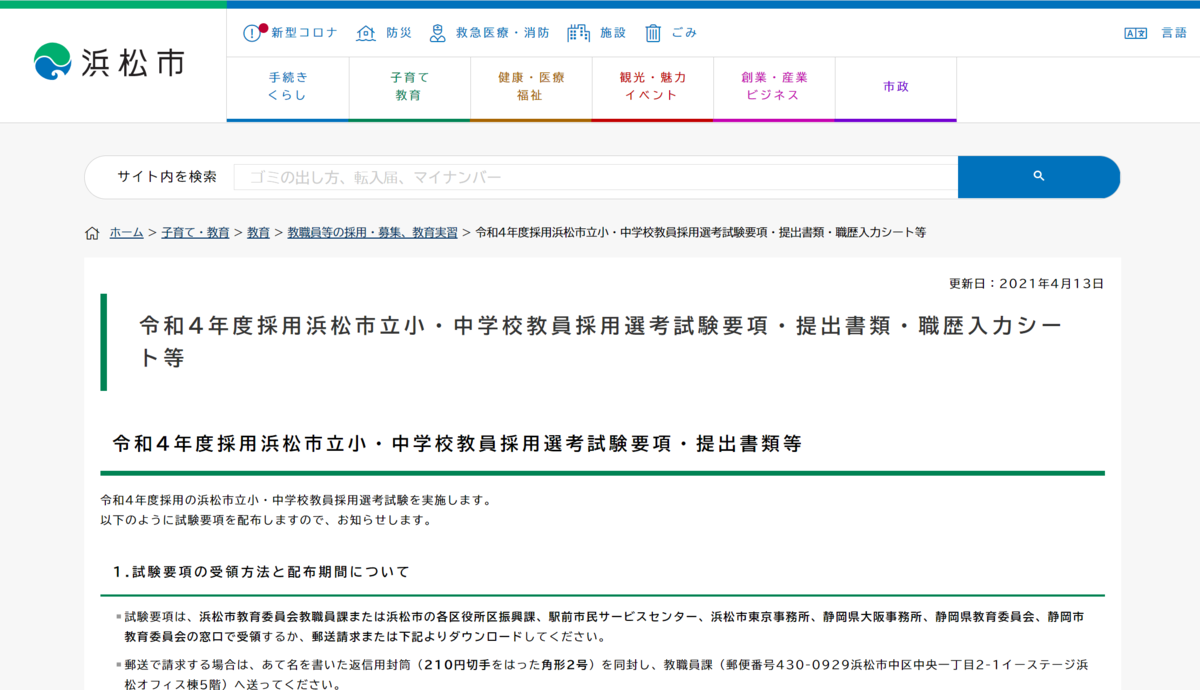Viewport: 1200px width, 690px height.
Task: Click paragraph starting 以下のように試験要項を配布
Action: 266,520
